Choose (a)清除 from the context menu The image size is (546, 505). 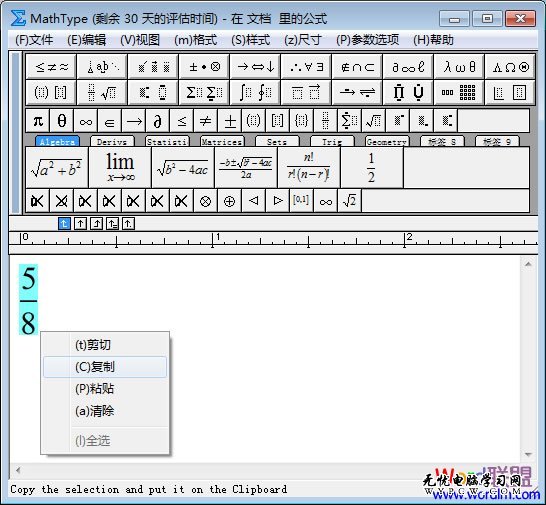(x=105, y=411)
